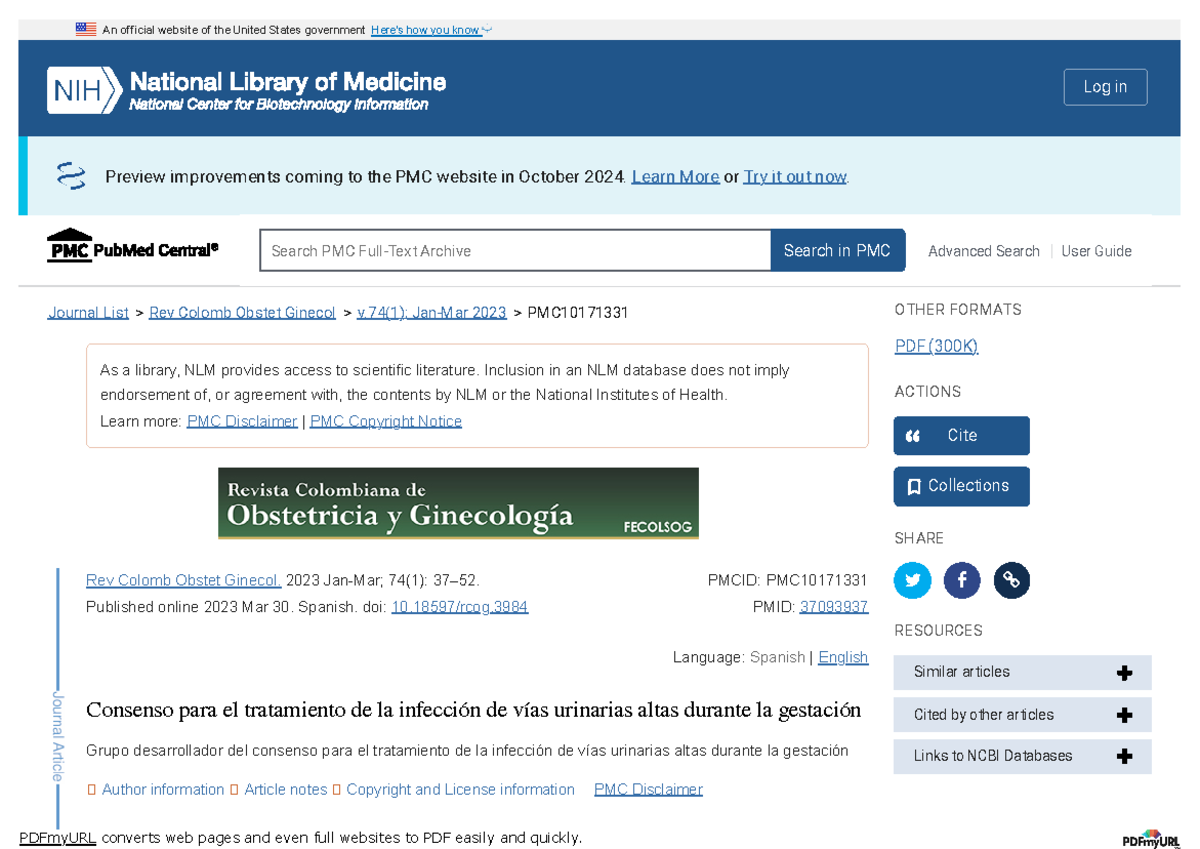1200x849 pixels.
Task: Add article to Collections
Action: [961, 486]
